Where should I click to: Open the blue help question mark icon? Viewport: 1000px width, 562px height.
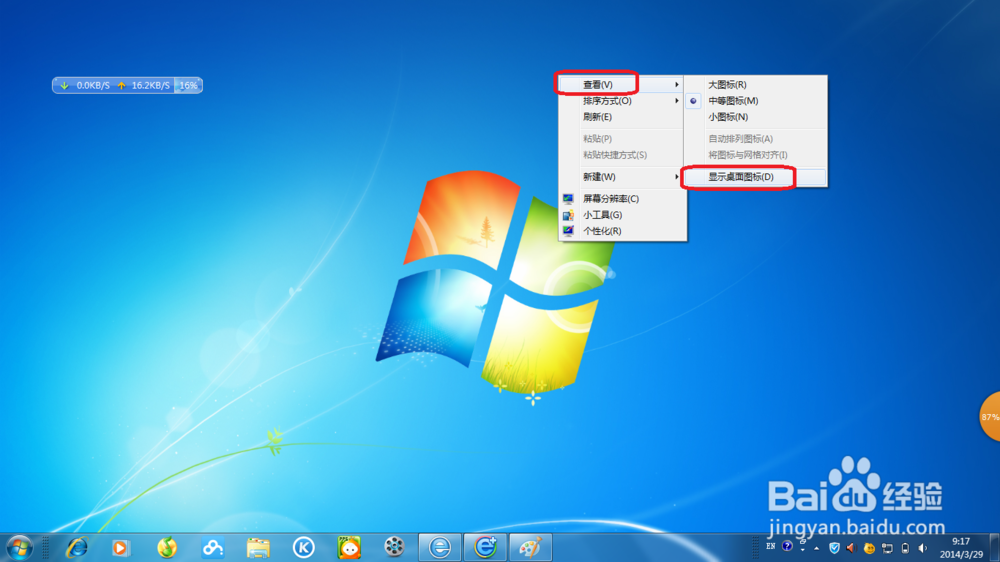(787, 546)
